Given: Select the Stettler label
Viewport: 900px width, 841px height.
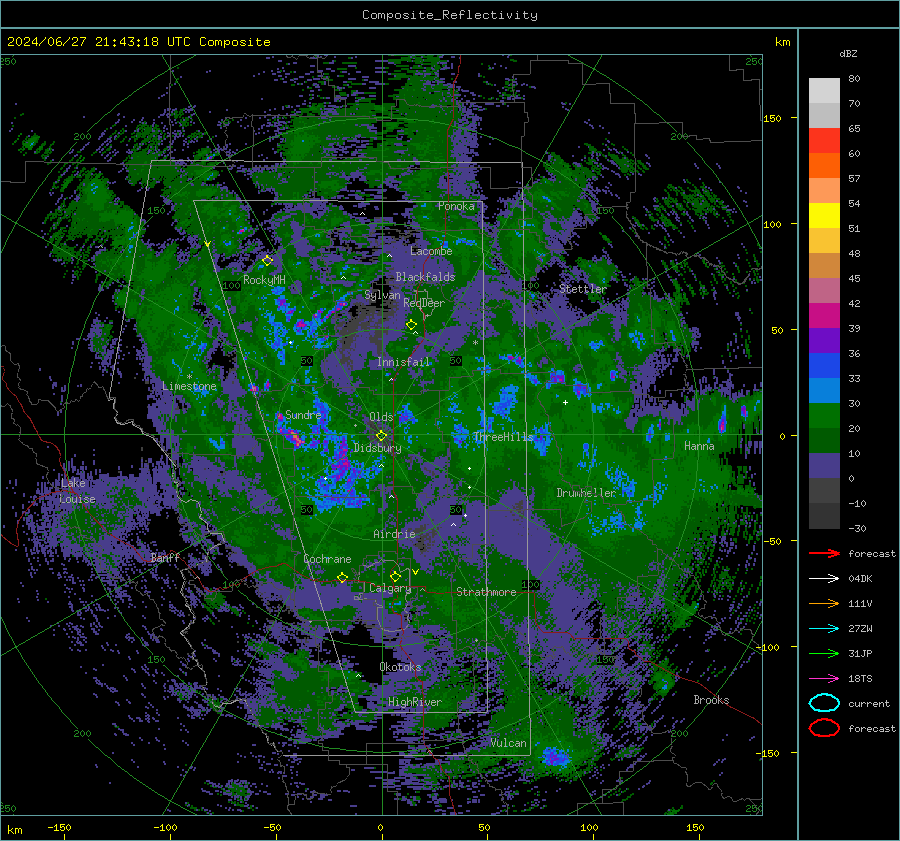Looking at the screenshot, I should click(583, 289).
